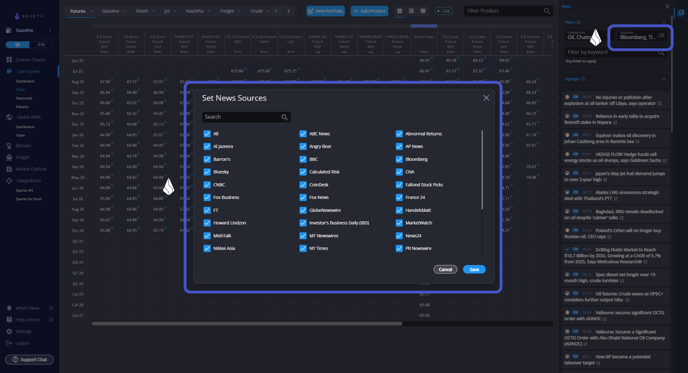Open the Freight tab dropdown arrow
Image resolution: width=688 pixels, height=373 pixels.
[240, 11]
